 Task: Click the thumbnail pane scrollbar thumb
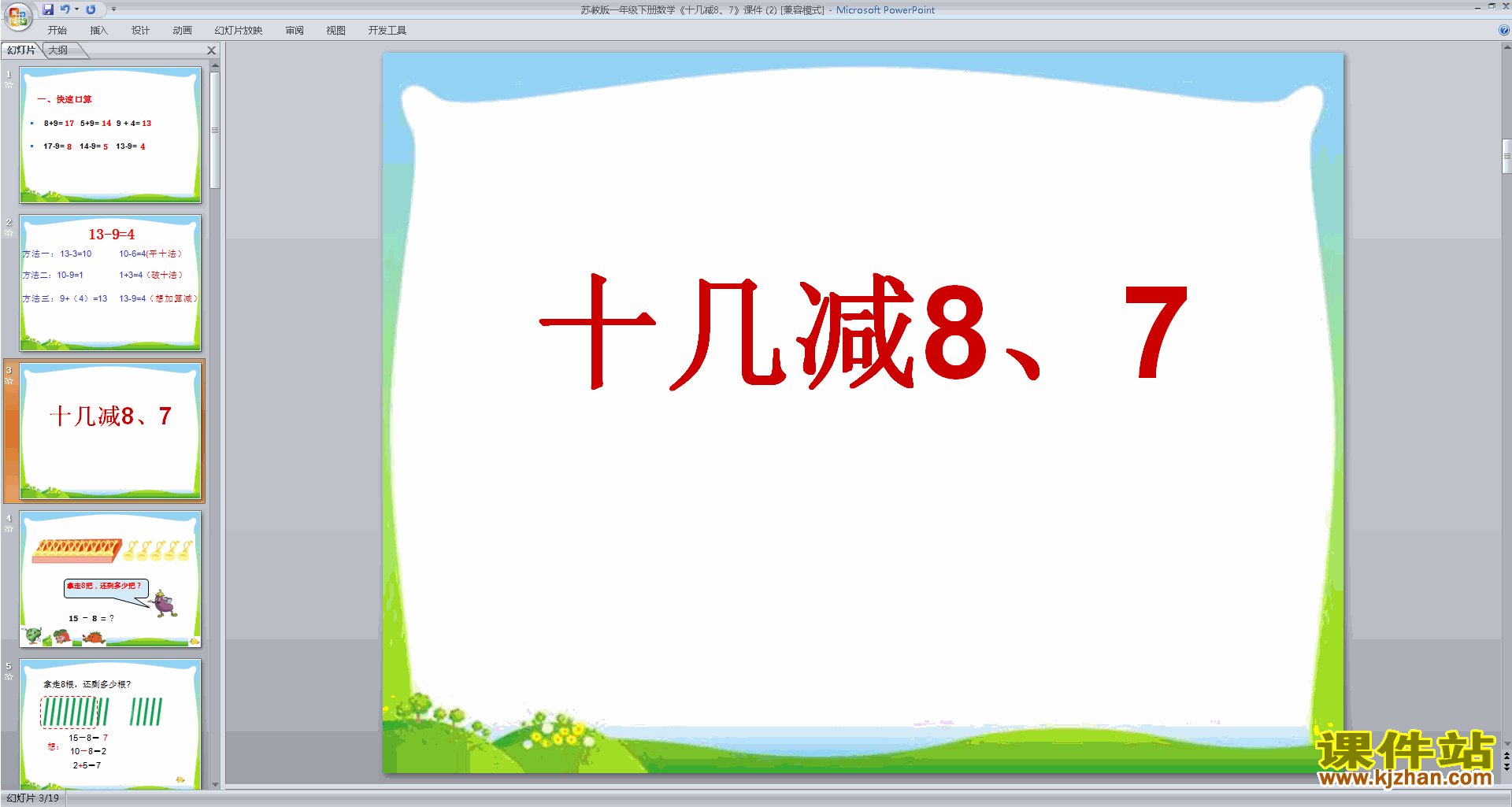point(215,130)
